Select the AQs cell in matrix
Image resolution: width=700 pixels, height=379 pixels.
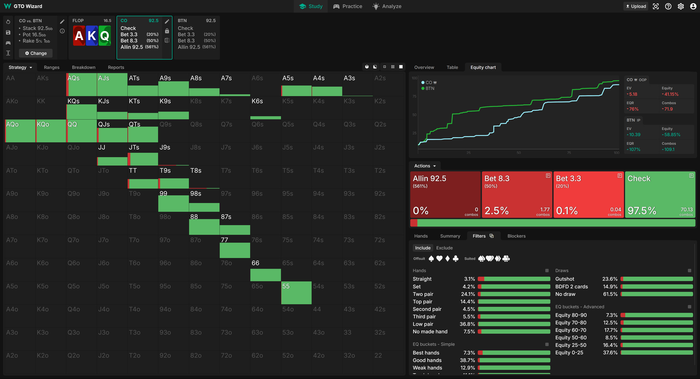[x=81, y=85]
